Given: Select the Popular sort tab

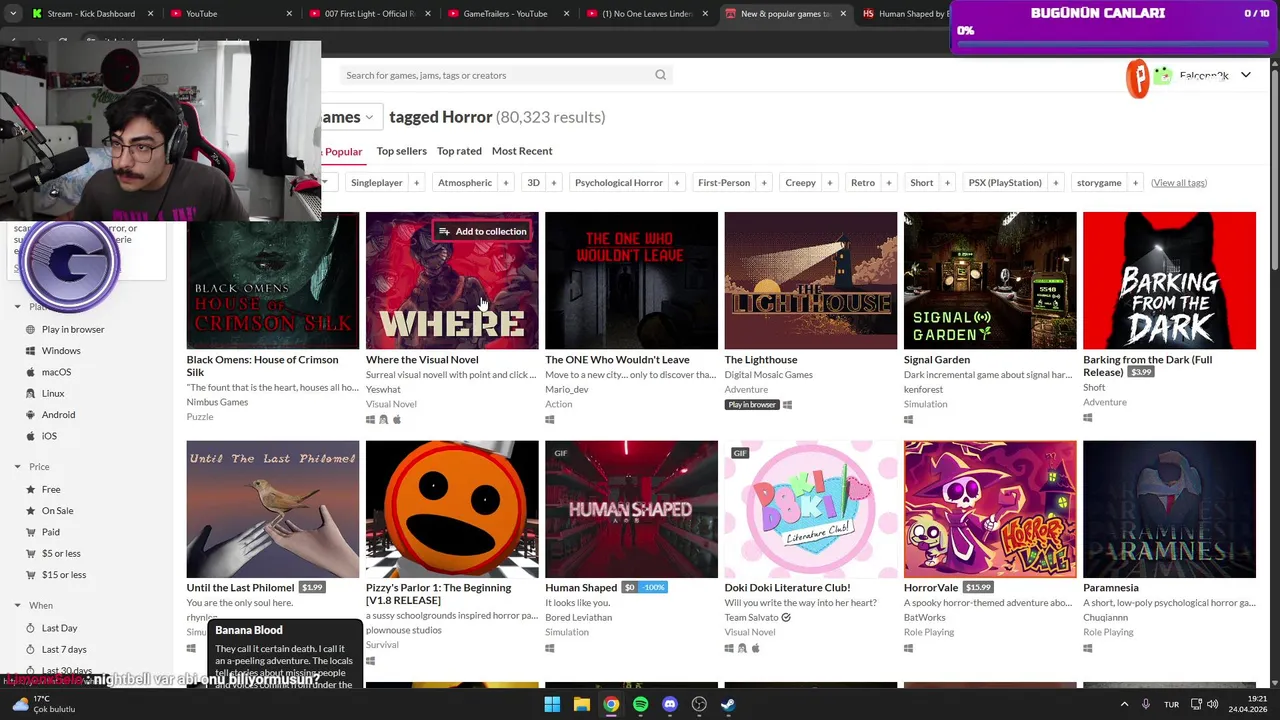Looking at the screenshot, I should (x=343, y=151).
